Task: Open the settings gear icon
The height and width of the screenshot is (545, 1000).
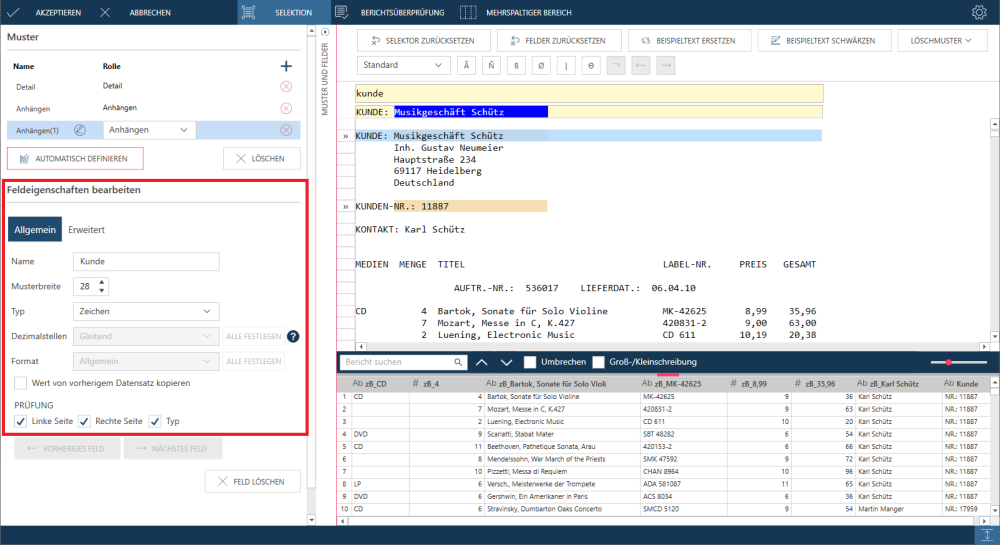Action: pyautogui.click(x=979, y=13)
